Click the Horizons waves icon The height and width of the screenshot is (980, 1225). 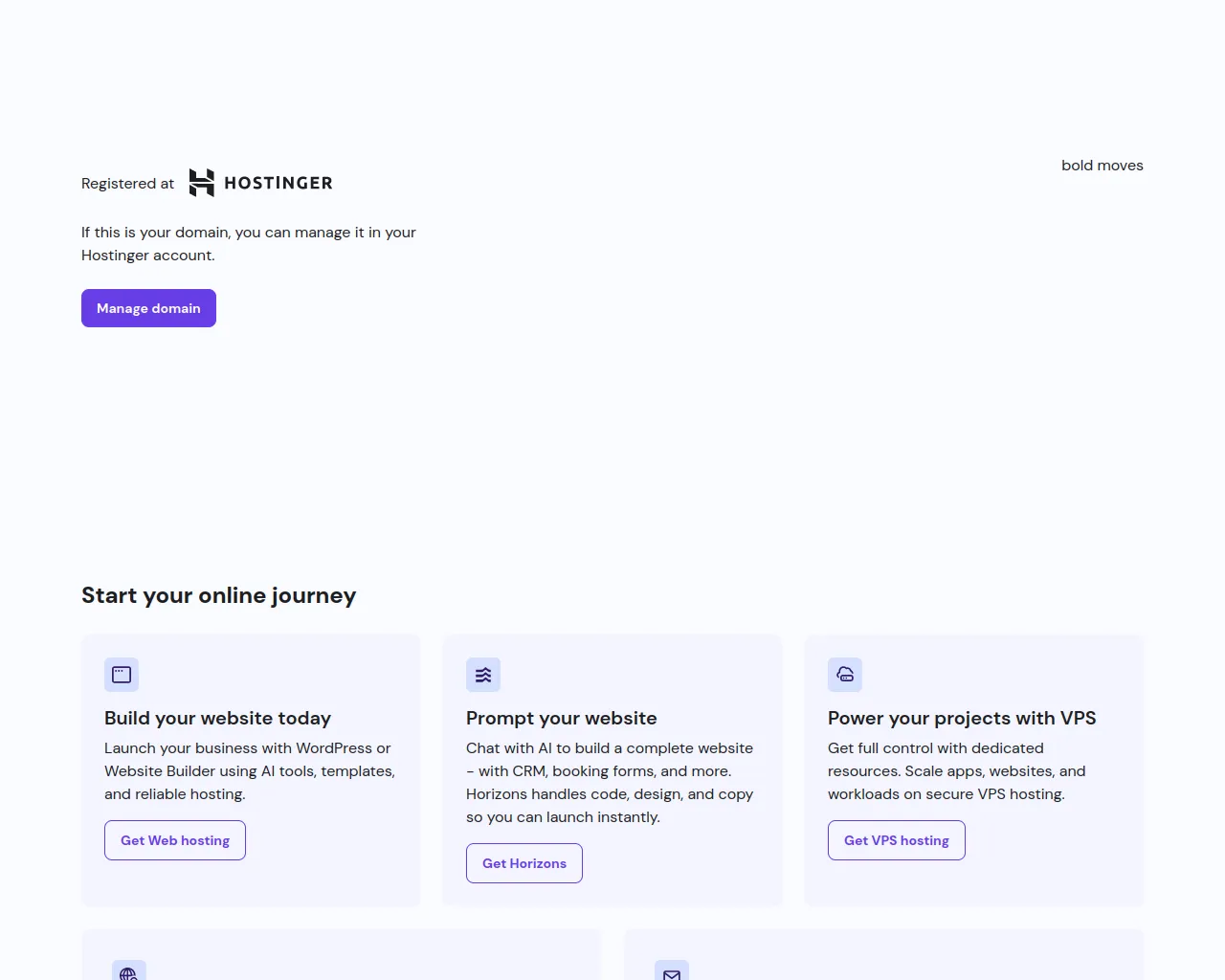coord(483,675)
